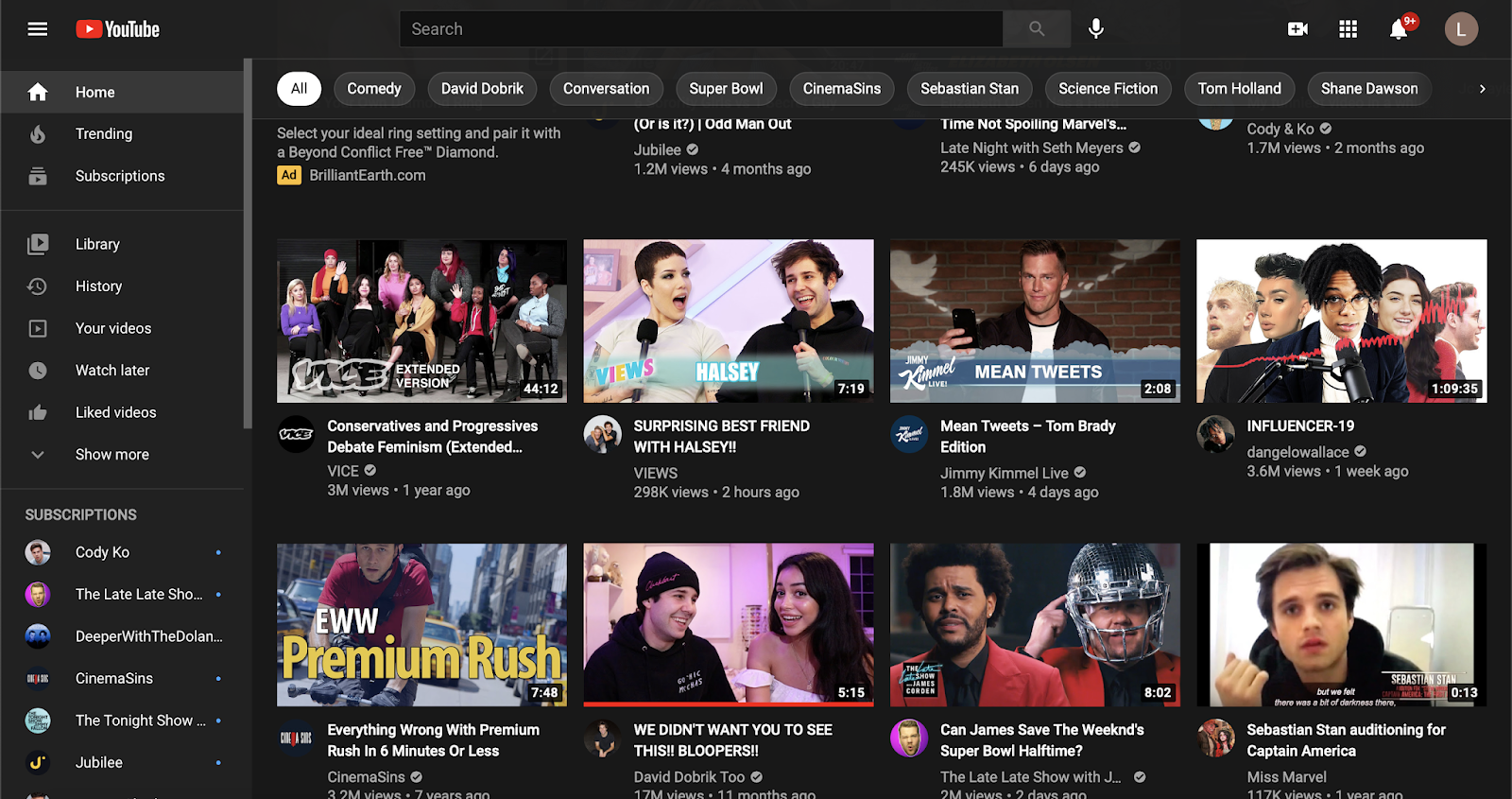
Task: Open title 'Mean Tweets – Tom Brady Edition'
Action: 1028,437
